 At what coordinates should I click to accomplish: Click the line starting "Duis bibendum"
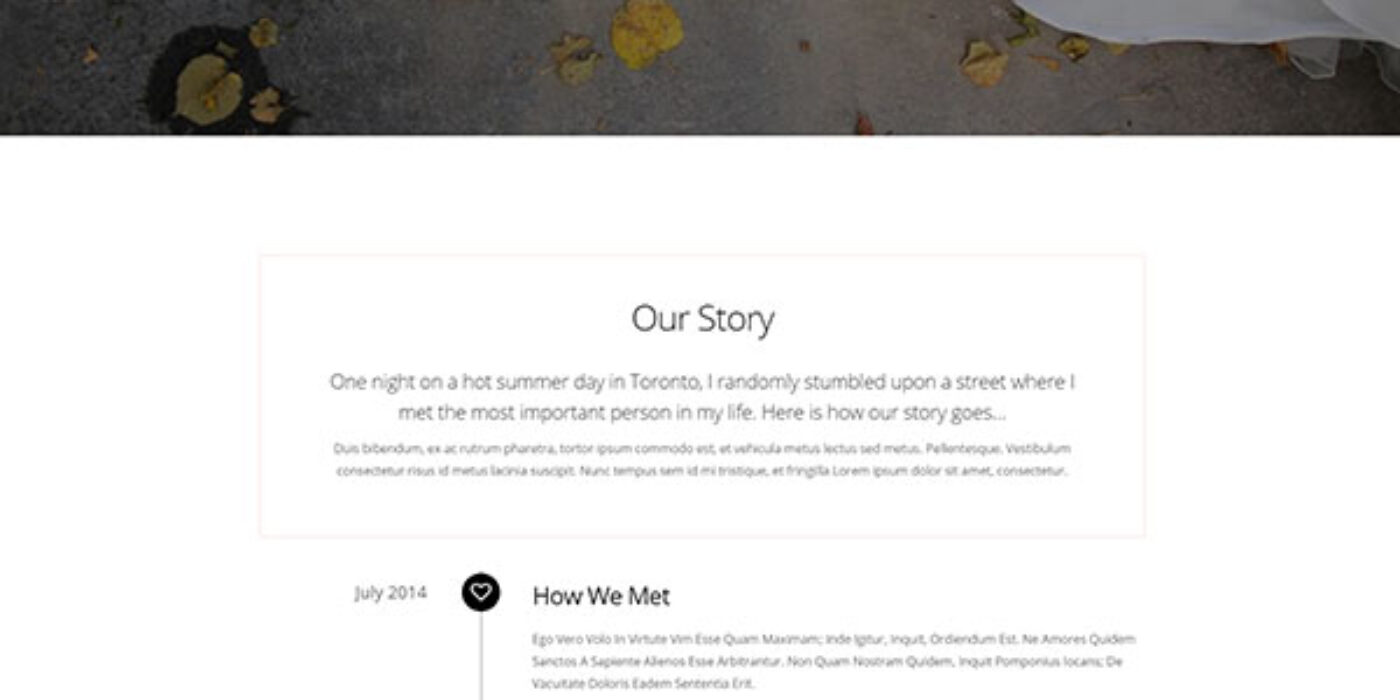(702, 449)
